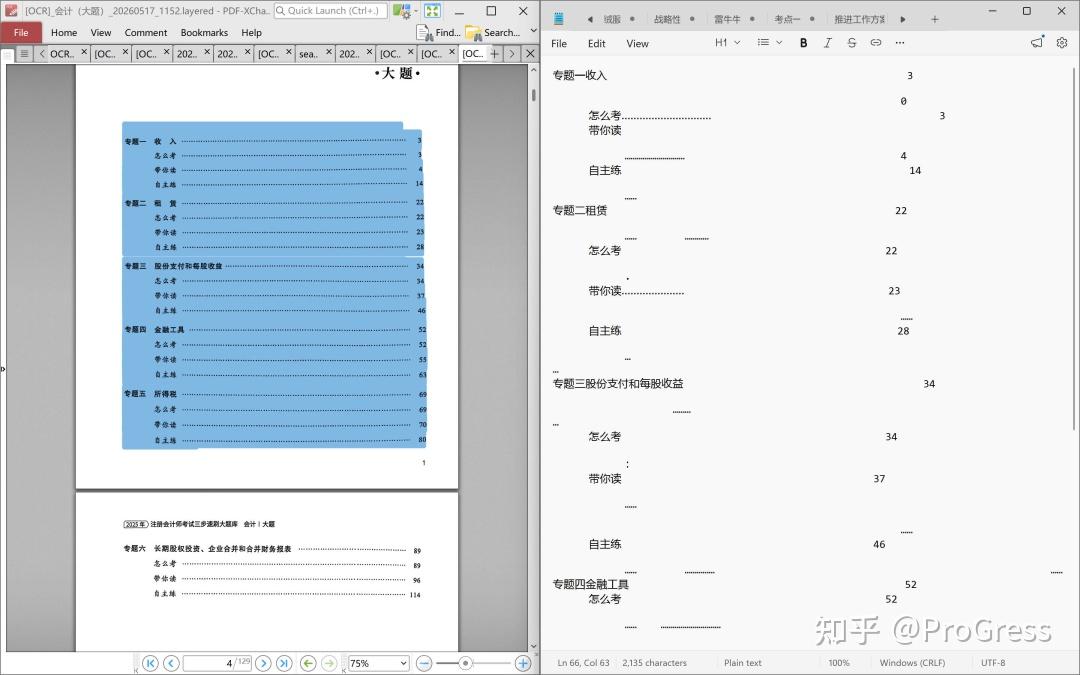Screen dimensions: 1080x675
Task: Toggle italic formatting in Notepad
Action: pos(827,43)
